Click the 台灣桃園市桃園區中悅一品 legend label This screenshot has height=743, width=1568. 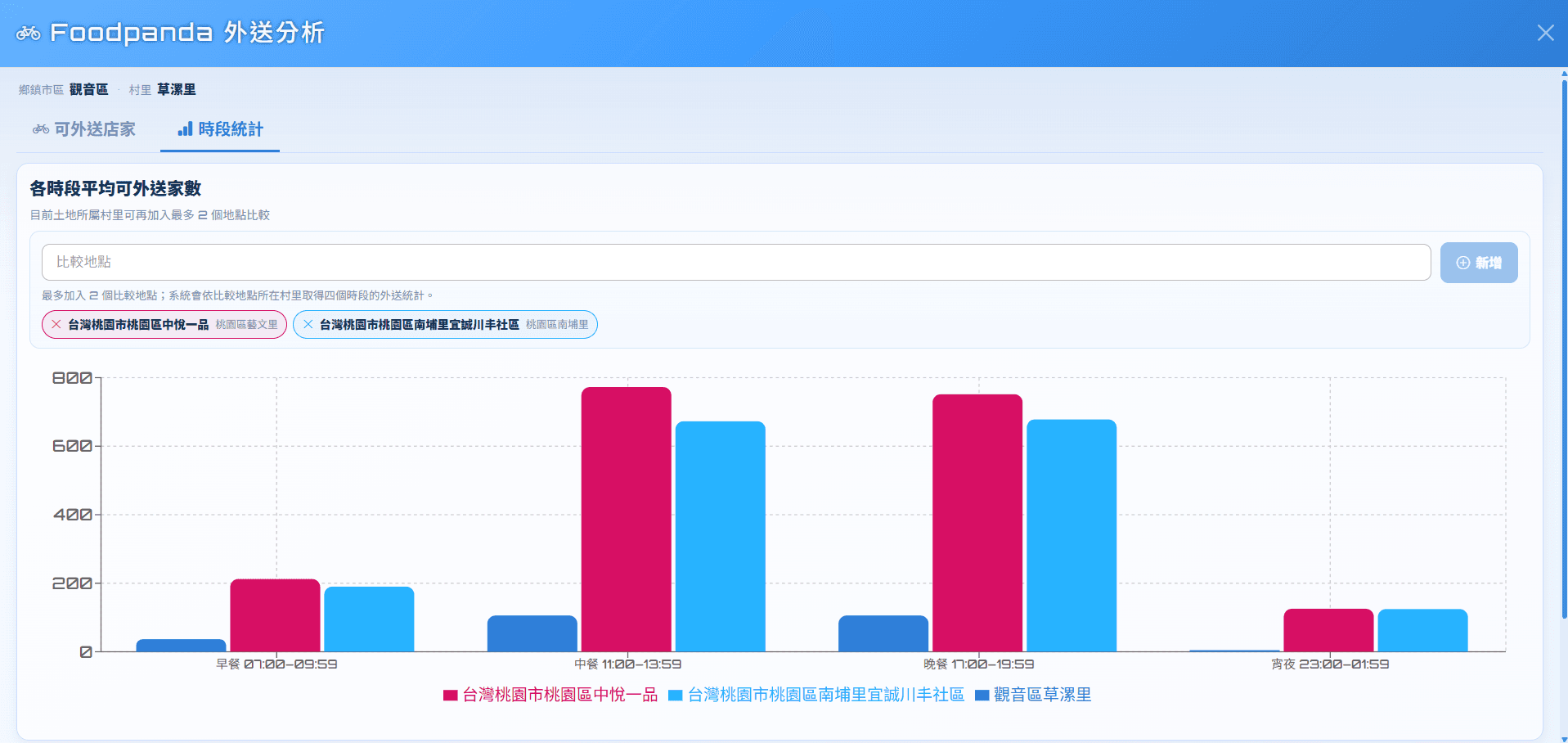(x=560, y=695)
